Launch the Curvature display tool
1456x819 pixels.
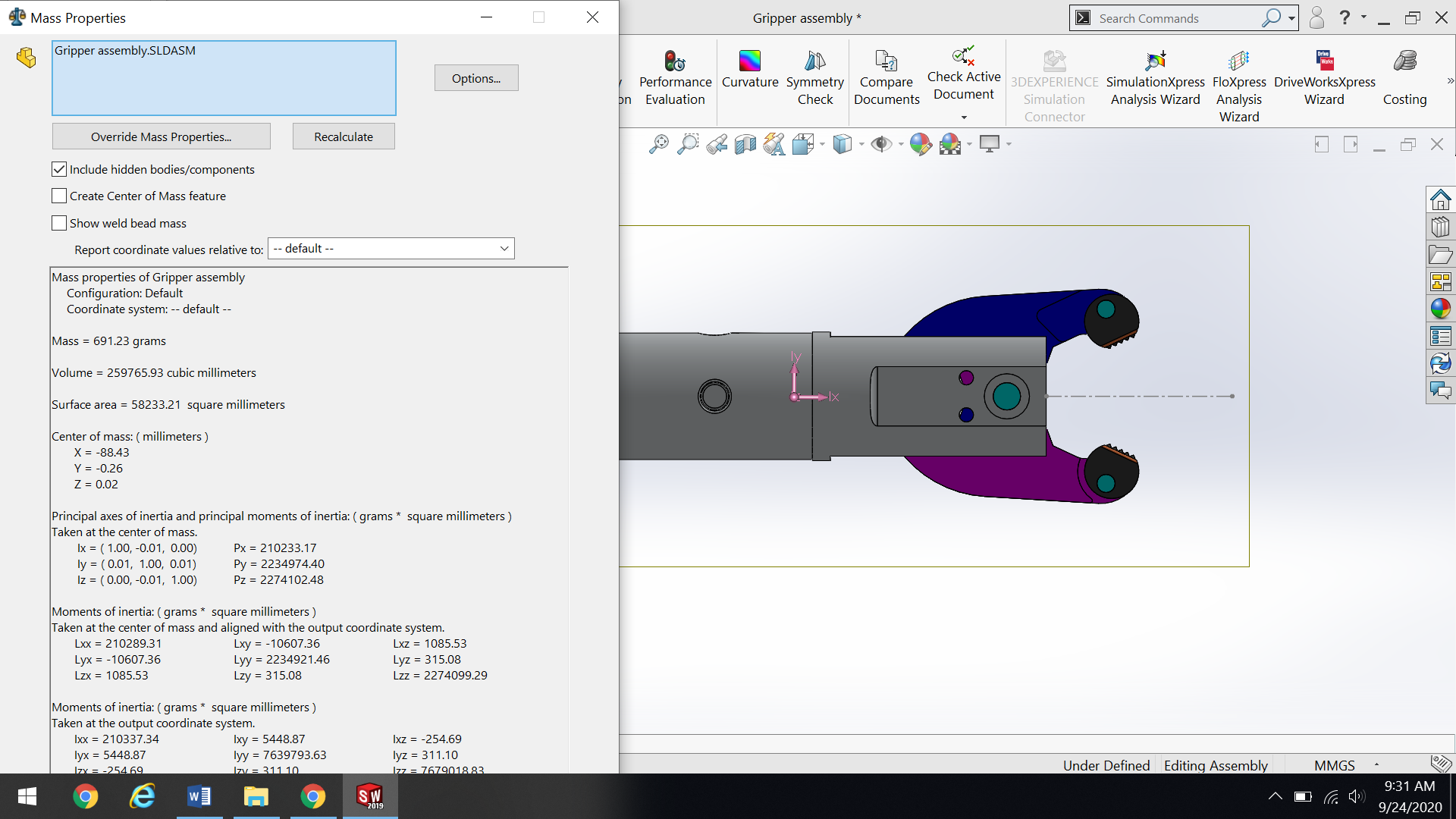tap(750, 70)
